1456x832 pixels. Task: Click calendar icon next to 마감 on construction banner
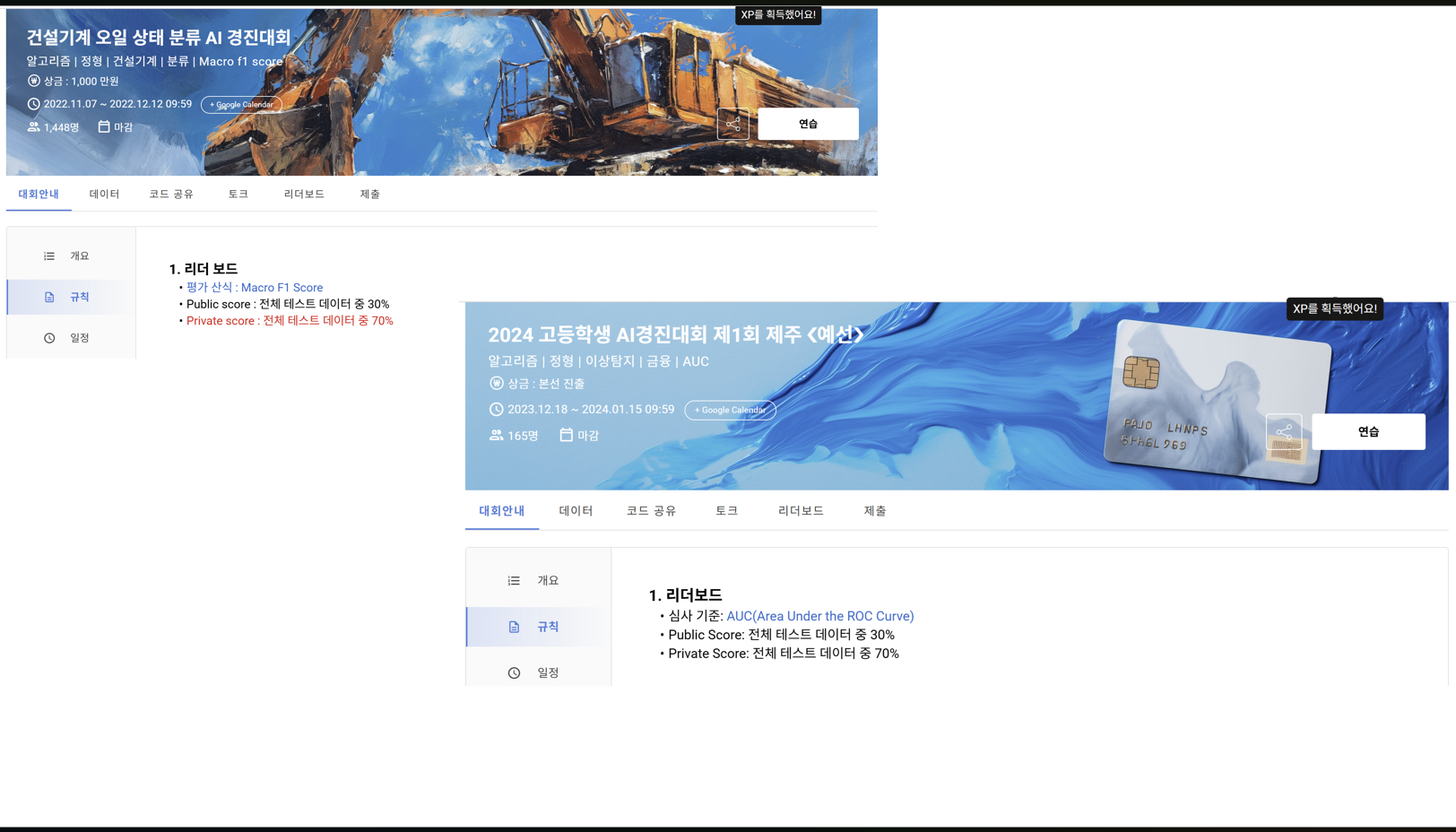click(x=104, y=126)
